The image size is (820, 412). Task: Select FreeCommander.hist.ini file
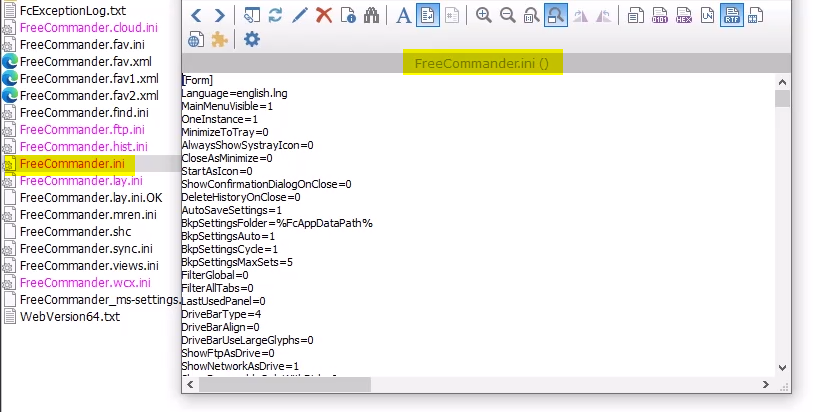(x=84, y=146)
